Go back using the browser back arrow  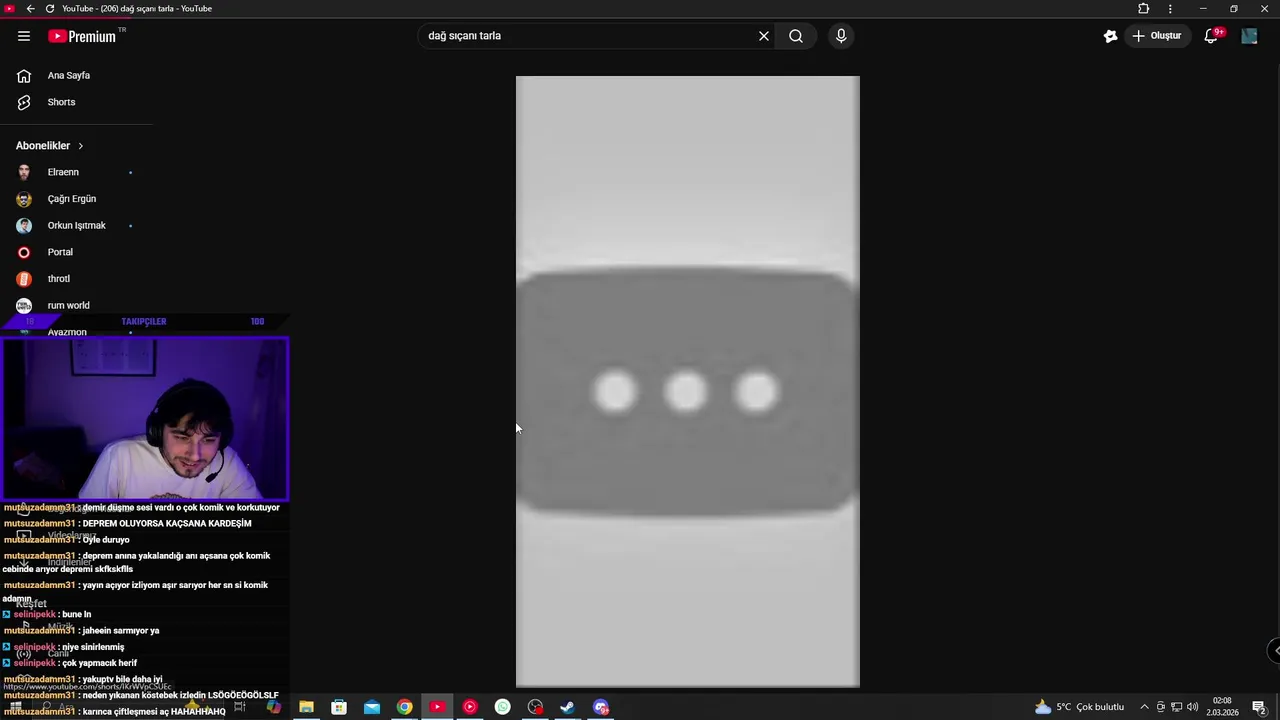pyautogui.click(x=30, y=9)
